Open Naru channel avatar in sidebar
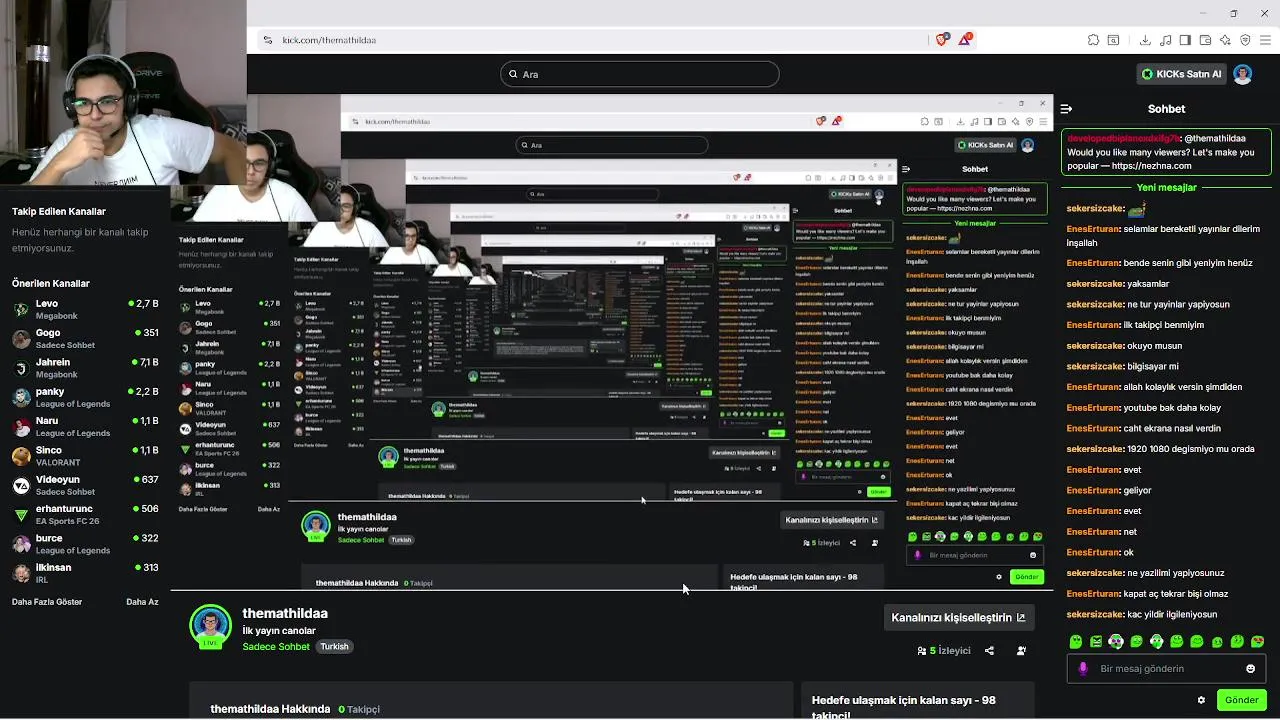The image size is (1280, 720). [21, 427]
